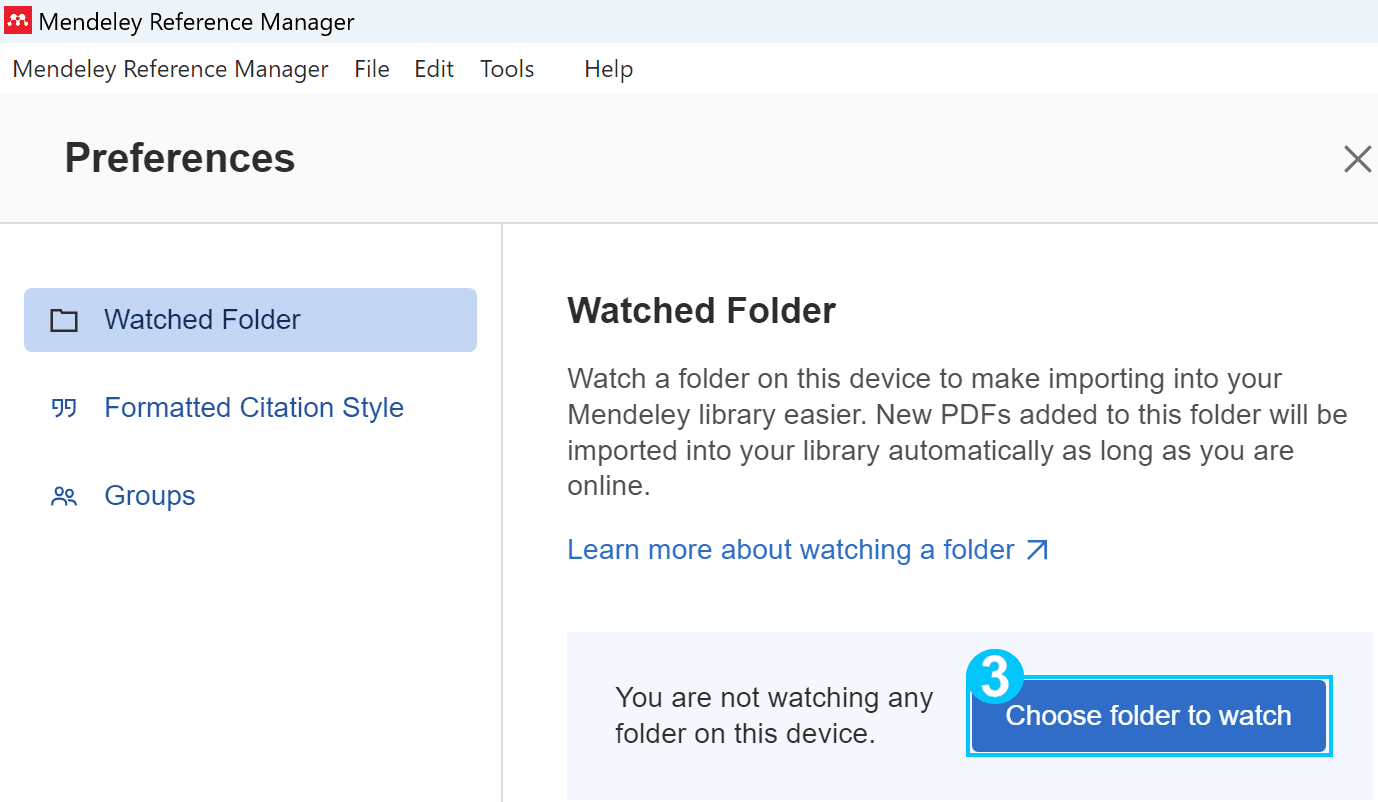Click the Mendeley logo in the title bar

tap(18, 21)
